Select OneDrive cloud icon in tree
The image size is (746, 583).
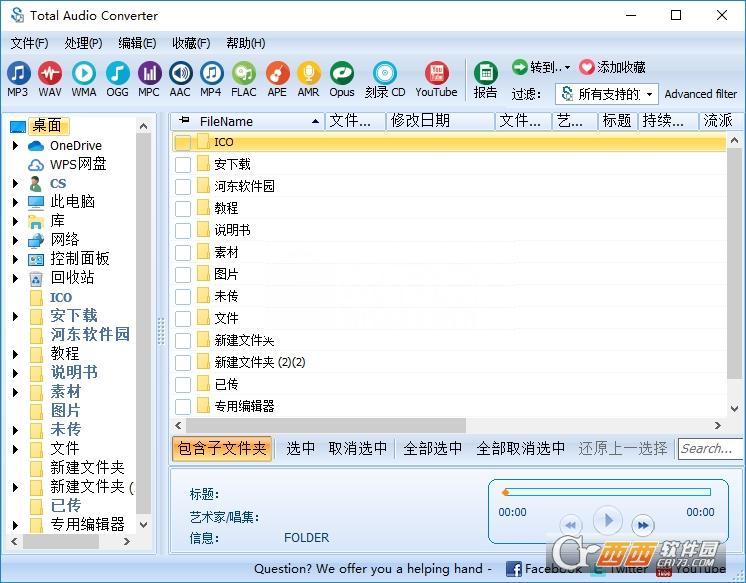tap(36, 146)
